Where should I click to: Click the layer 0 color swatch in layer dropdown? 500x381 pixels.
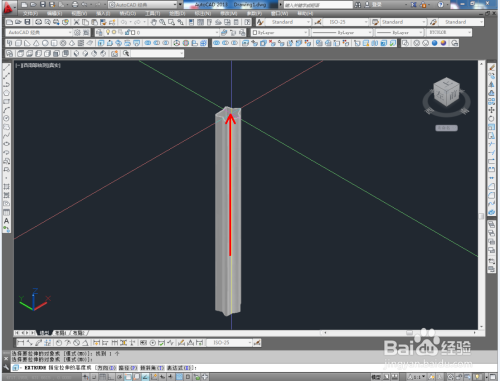point(133,32)
